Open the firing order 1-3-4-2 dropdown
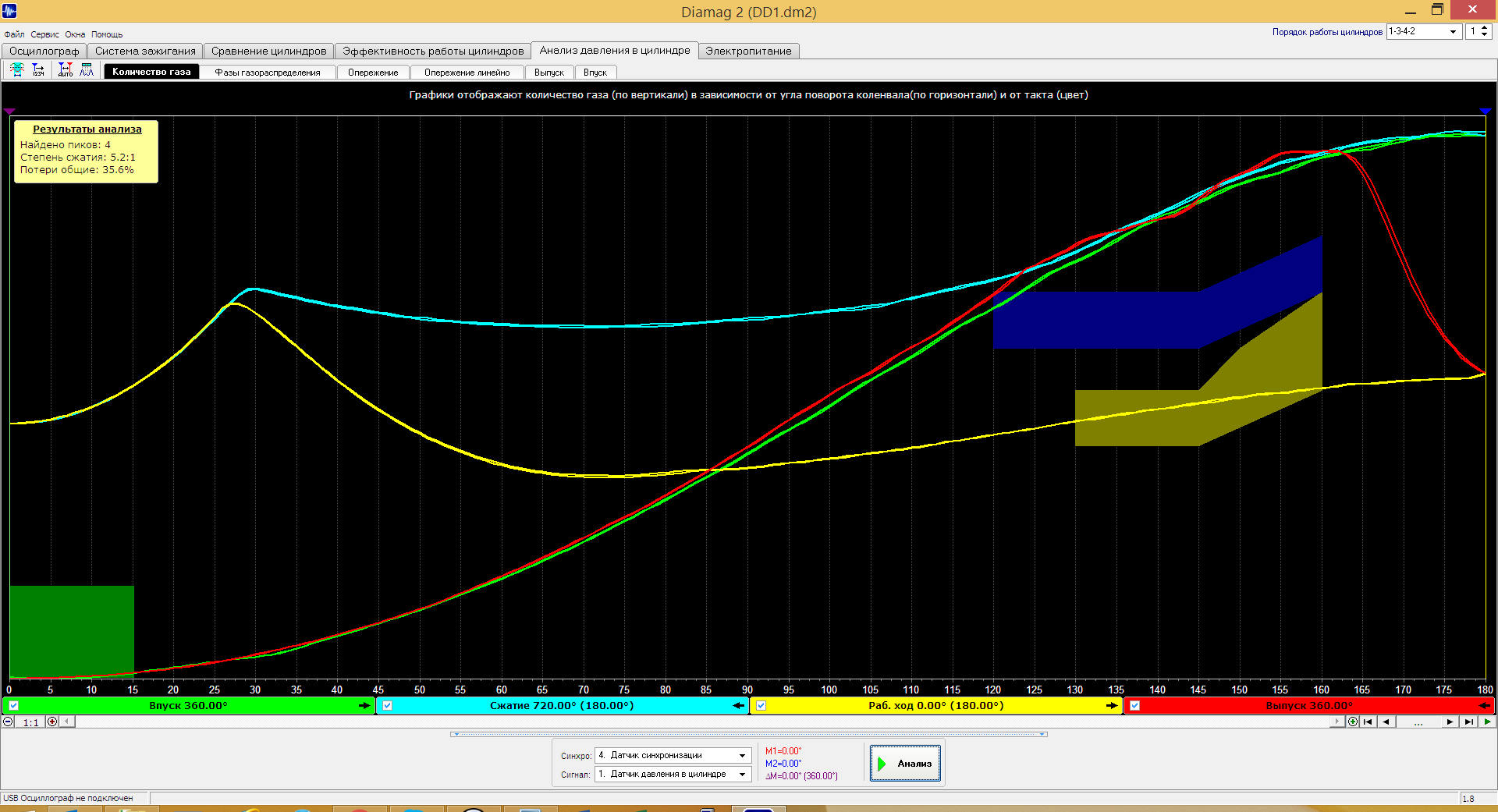1498x812 pixels. click(x=1423, y=31)
